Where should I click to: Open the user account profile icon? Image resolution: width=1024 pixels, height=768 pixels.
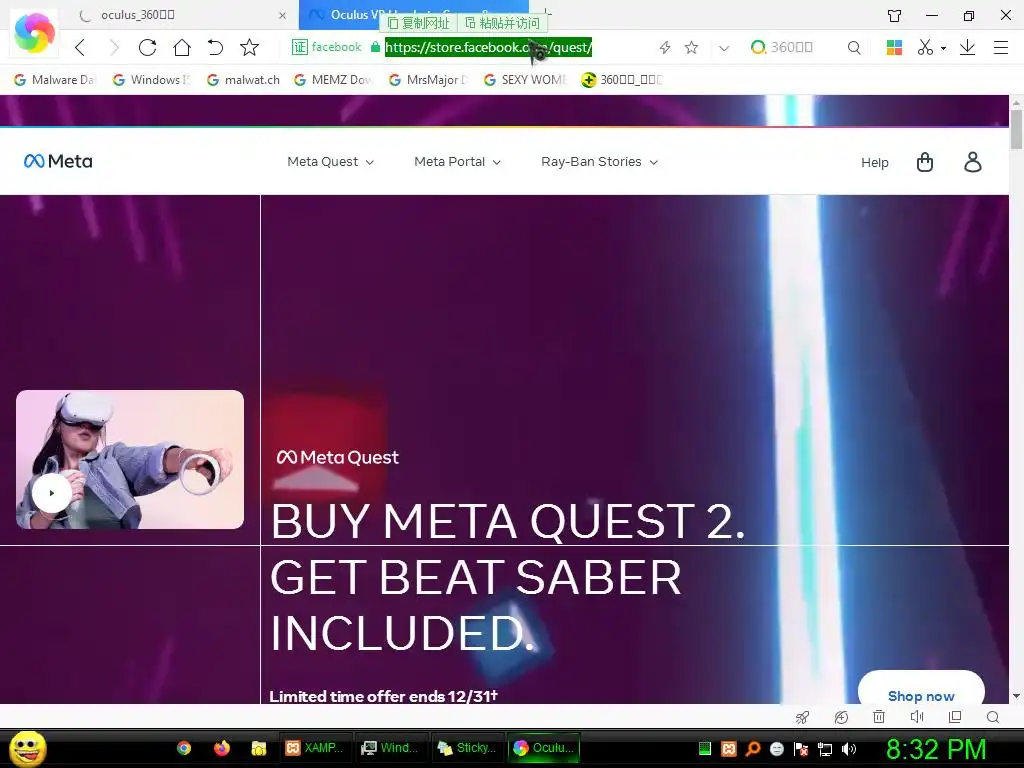[x=972, y=162]
